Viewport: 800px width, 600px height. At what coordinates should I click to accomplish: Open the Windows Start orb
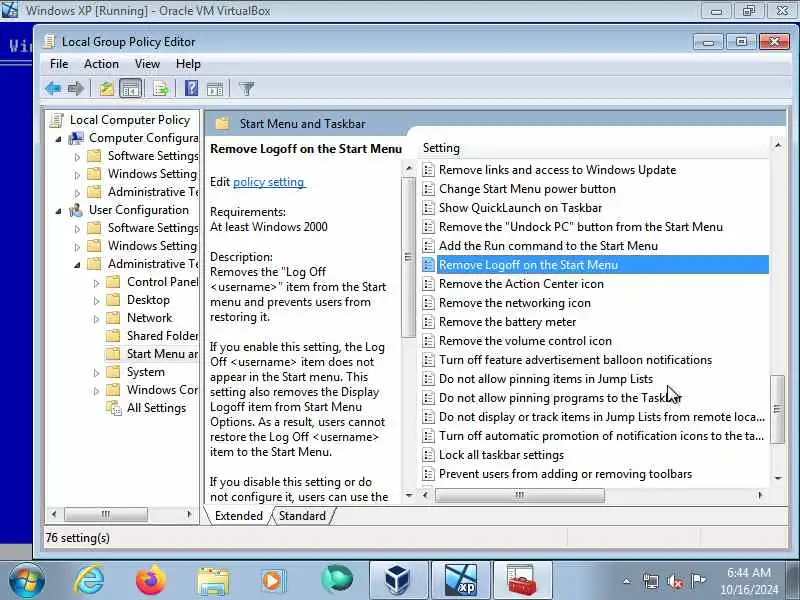point(27,581)
